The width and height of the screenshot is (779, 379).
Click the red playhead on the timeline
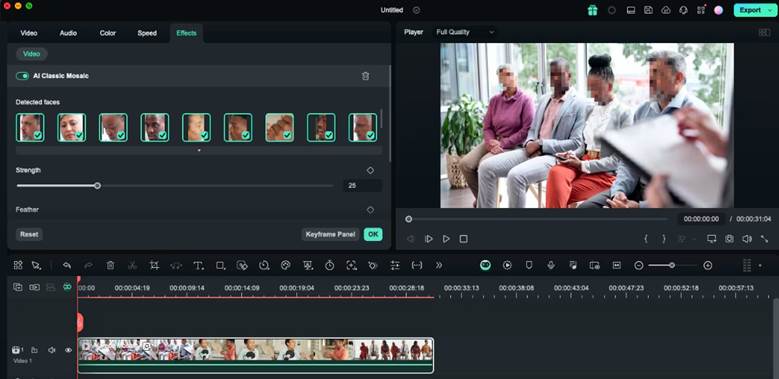point(79,322)
